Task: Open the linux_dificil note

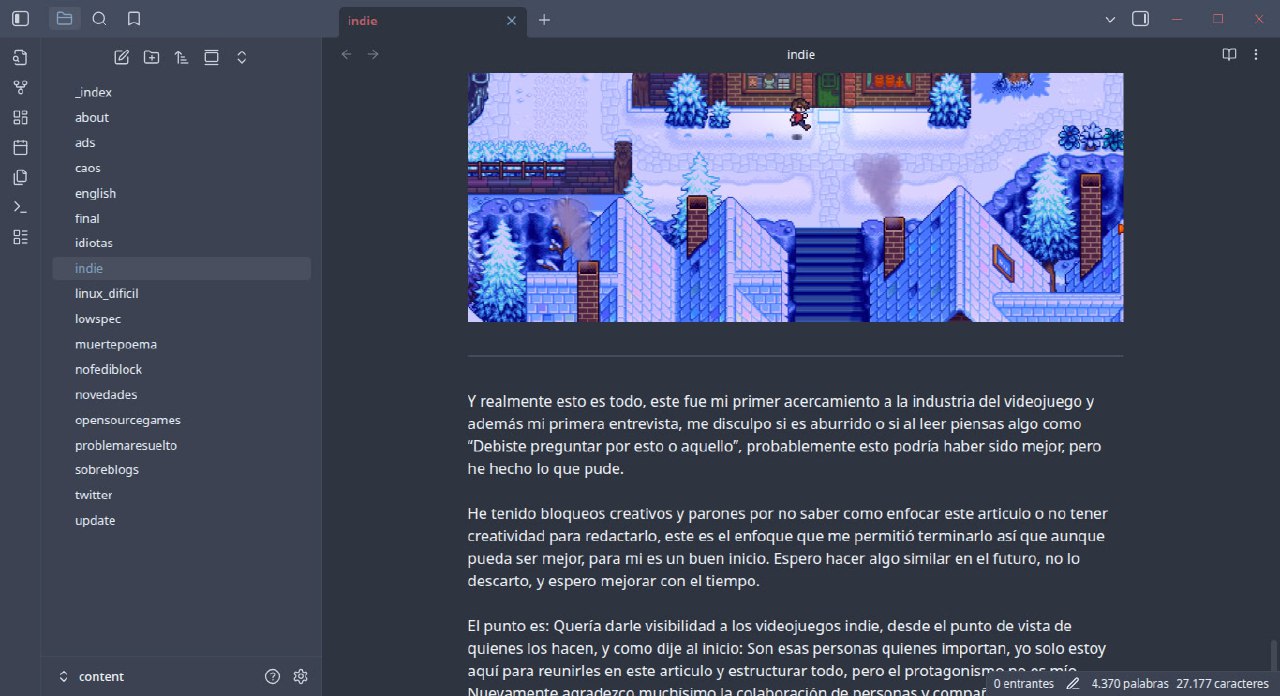Action: pos(106,294)
